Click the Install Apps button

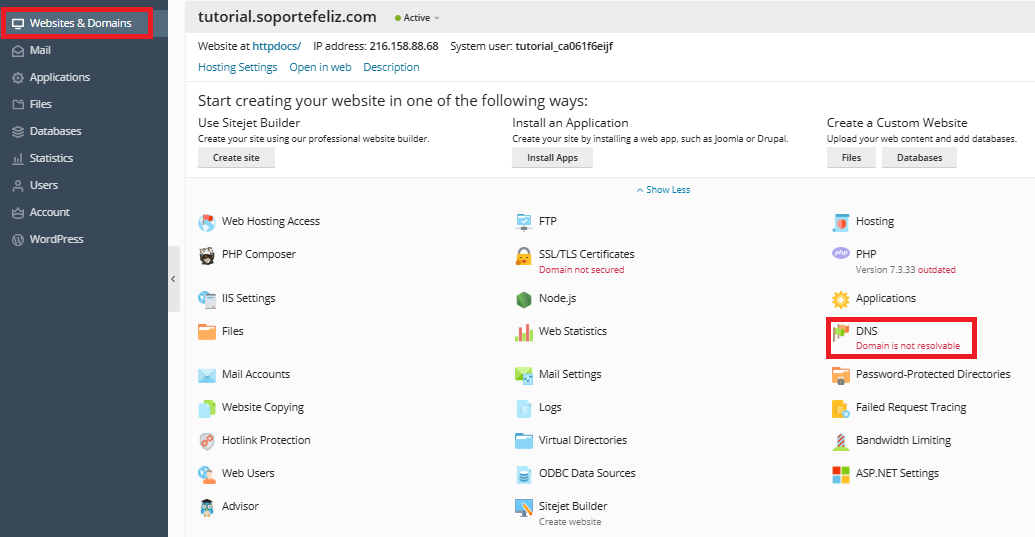pyautogui.click(x=552, y=158)
